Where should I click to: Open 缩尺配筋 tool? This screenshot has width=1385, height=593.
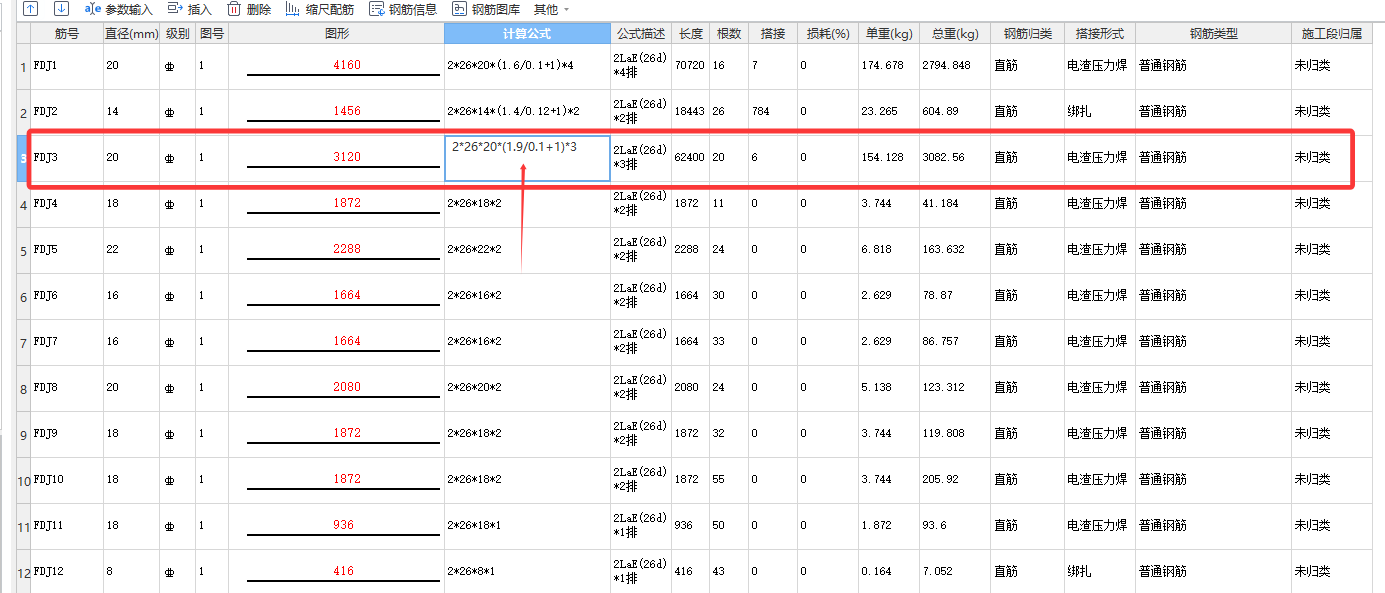(319, 9)
